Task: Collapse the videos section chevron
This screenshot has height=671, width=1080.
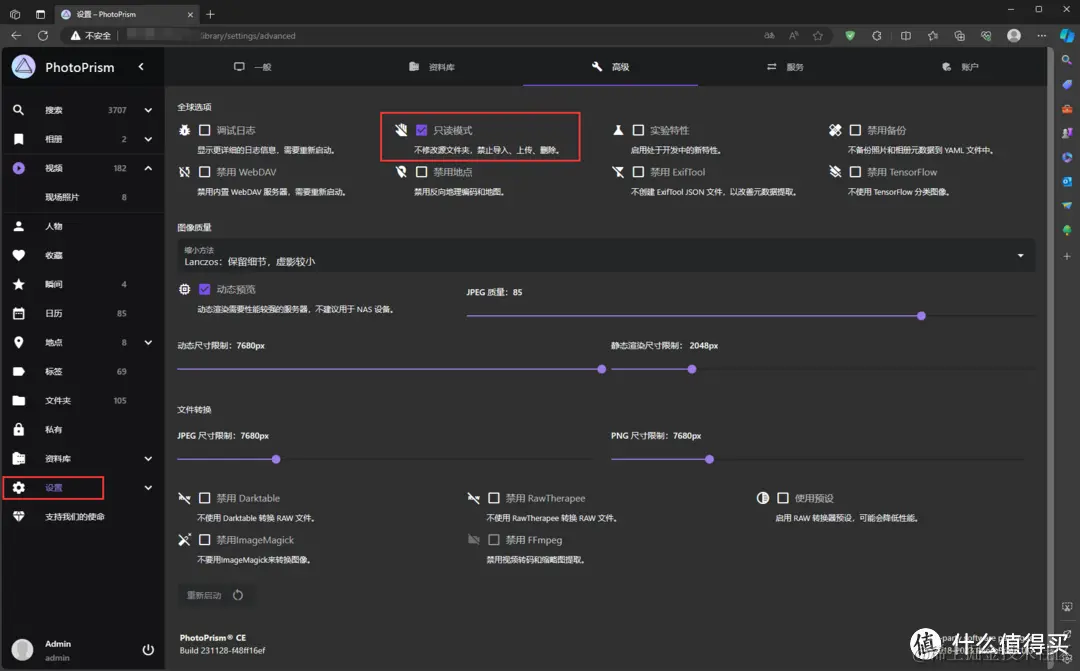Action: pyautogui.click(x=148, y=168)
